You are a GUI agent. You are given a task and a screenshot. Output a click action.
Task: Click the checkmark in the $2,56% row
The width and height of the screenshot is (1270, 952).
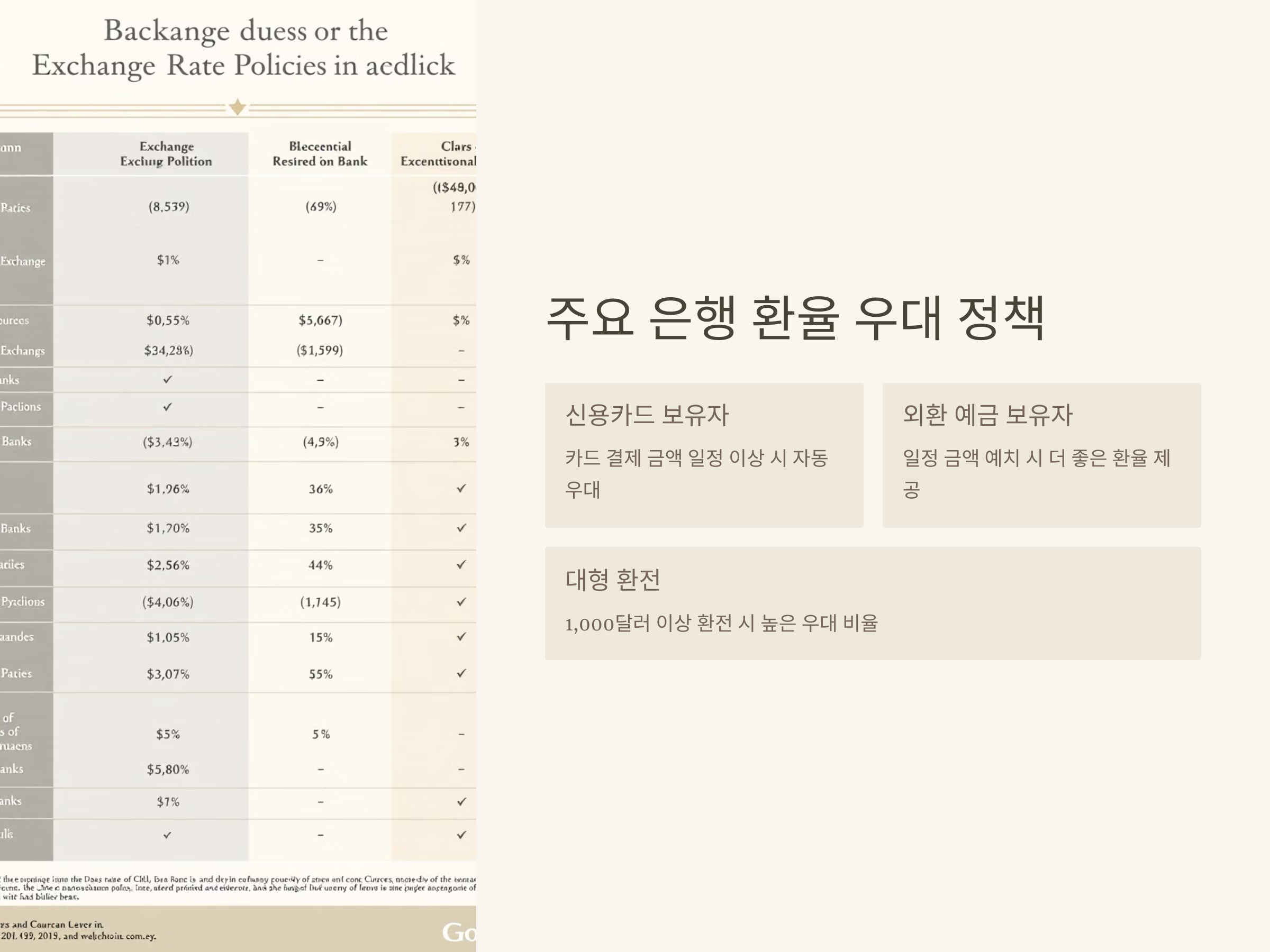tap(461, 565)
